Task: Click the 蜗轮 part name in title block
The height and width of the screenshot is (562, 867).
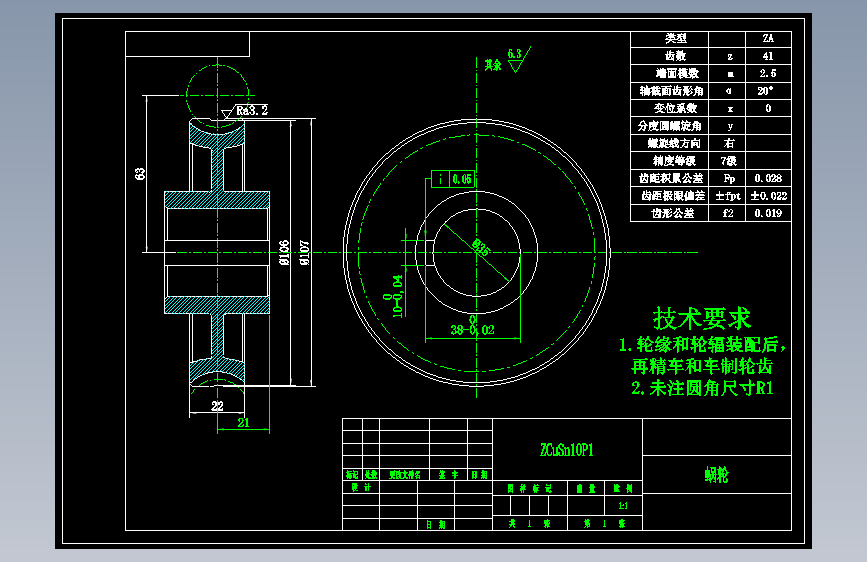Action: click(x=717, y=475)
